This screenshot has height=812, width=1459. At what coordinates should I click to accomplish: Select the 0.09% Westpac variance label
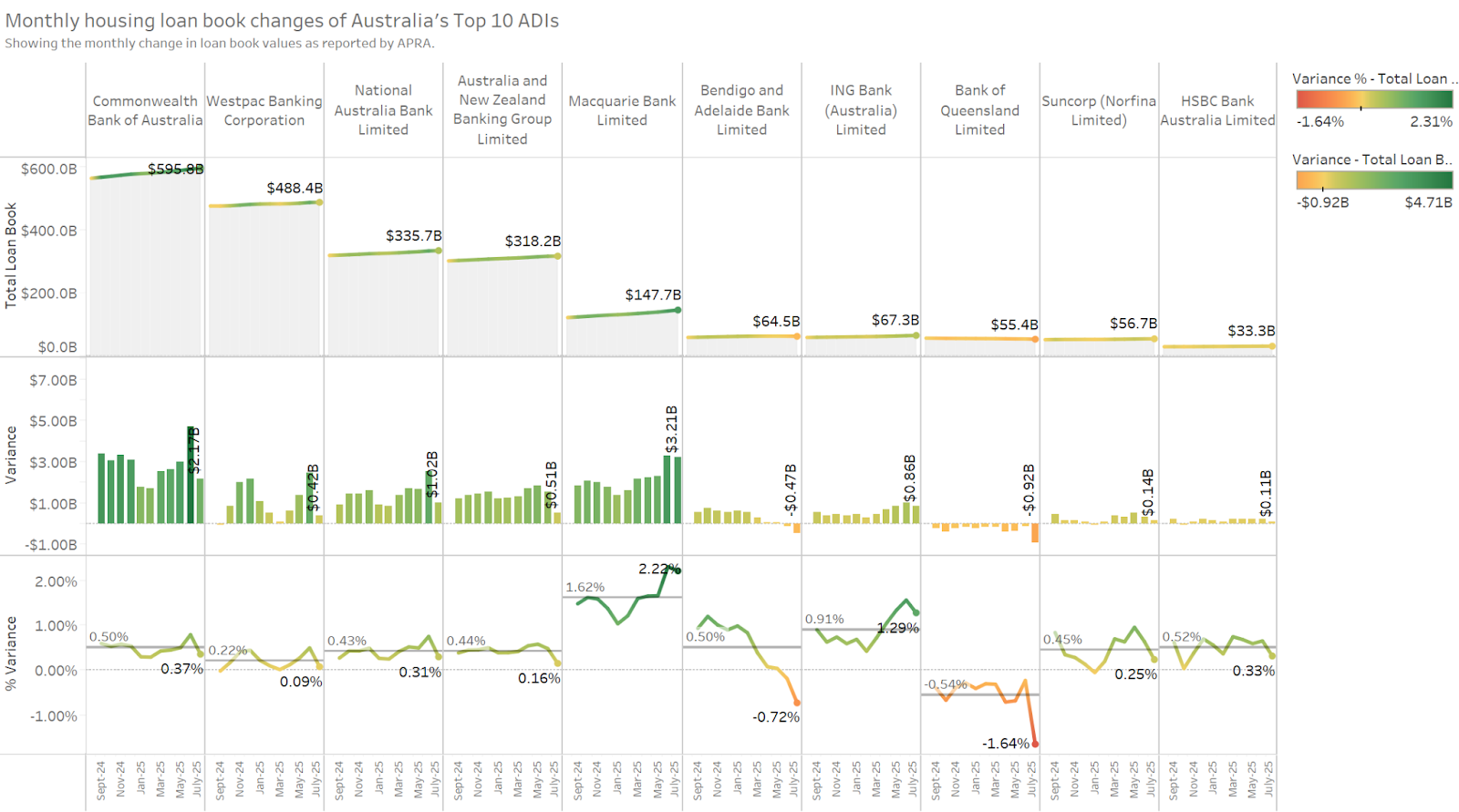(301, 682)
